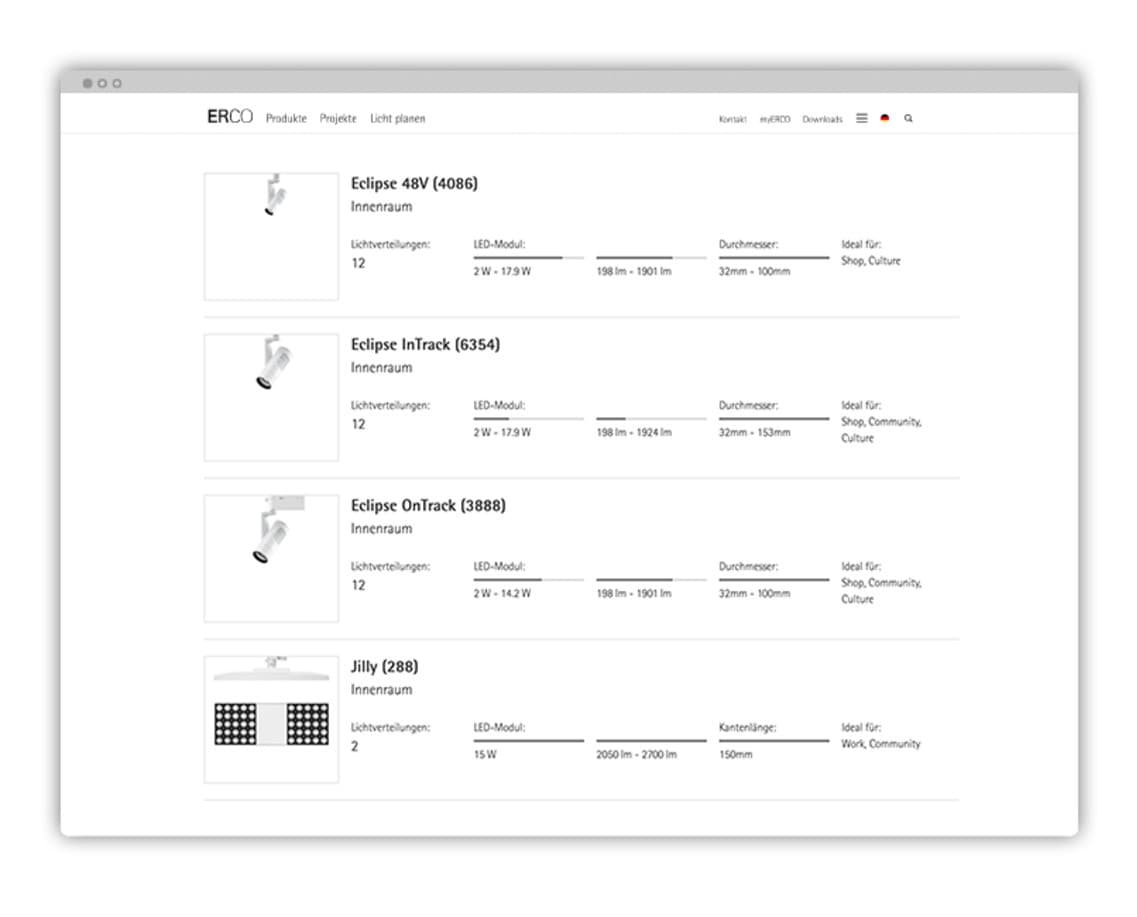
Task: Click '15 W' value for Jilly
Action: pyautogui.click(x=485, y=754)
